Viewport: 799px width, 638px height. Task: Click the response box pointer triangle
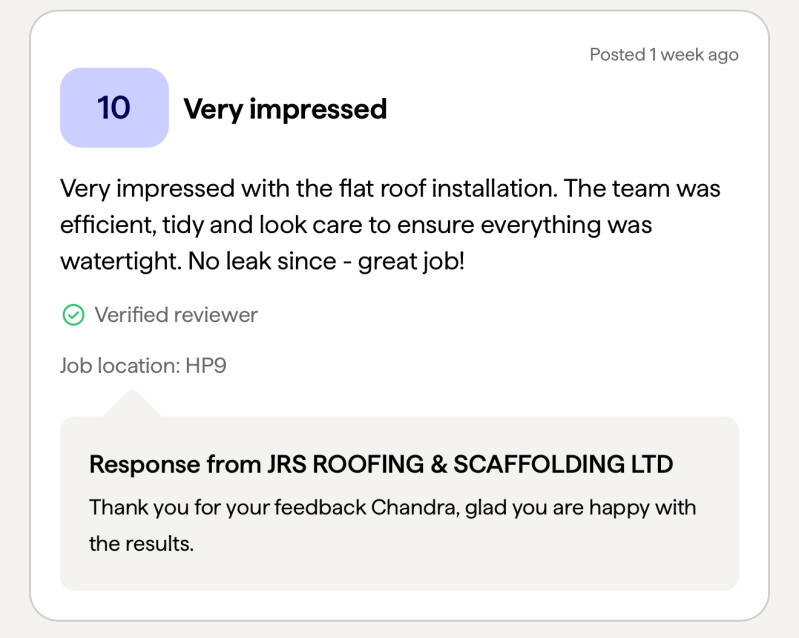131,404
